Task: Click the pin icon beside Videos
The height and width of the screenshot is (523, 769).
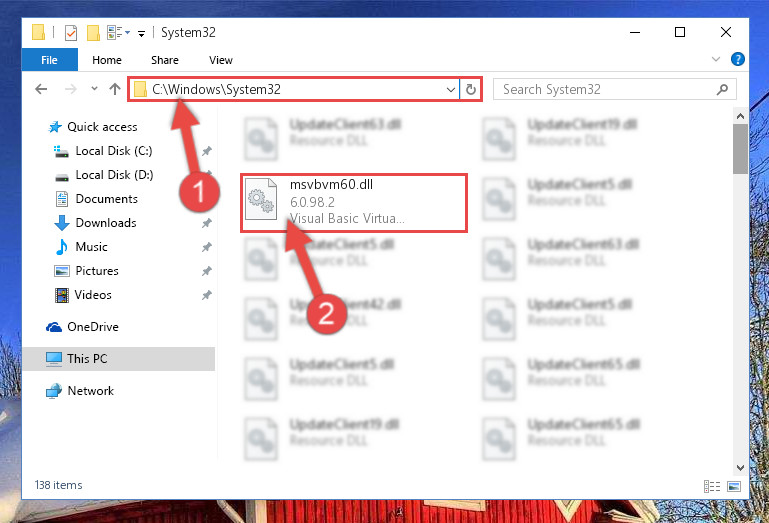Action: [207, 295]
